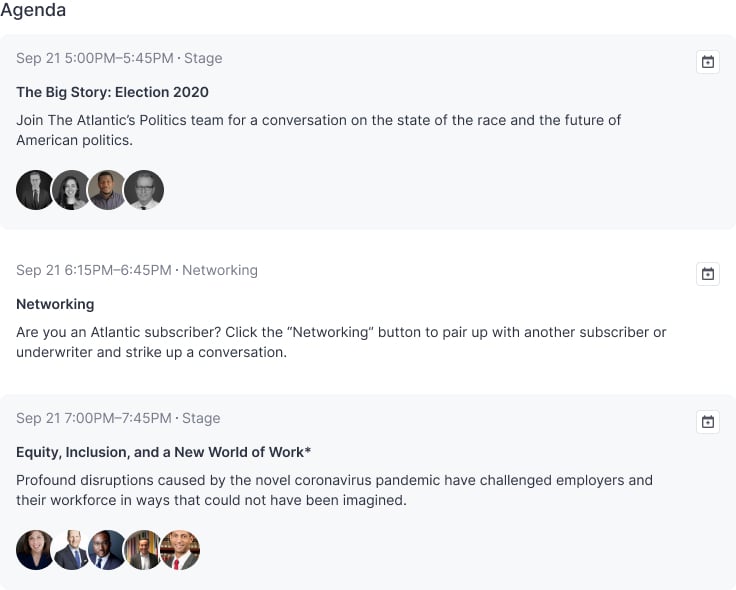Open fourth speaker avatar in Equity, Inclusion session

(143, 550)
